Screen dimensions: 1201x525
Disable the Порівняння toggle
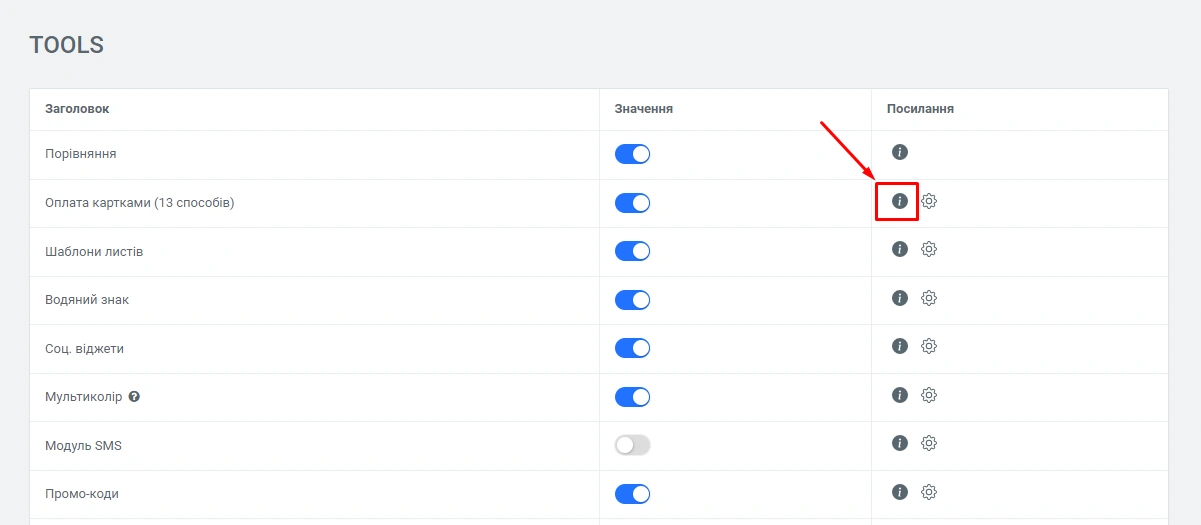point(632,154)
